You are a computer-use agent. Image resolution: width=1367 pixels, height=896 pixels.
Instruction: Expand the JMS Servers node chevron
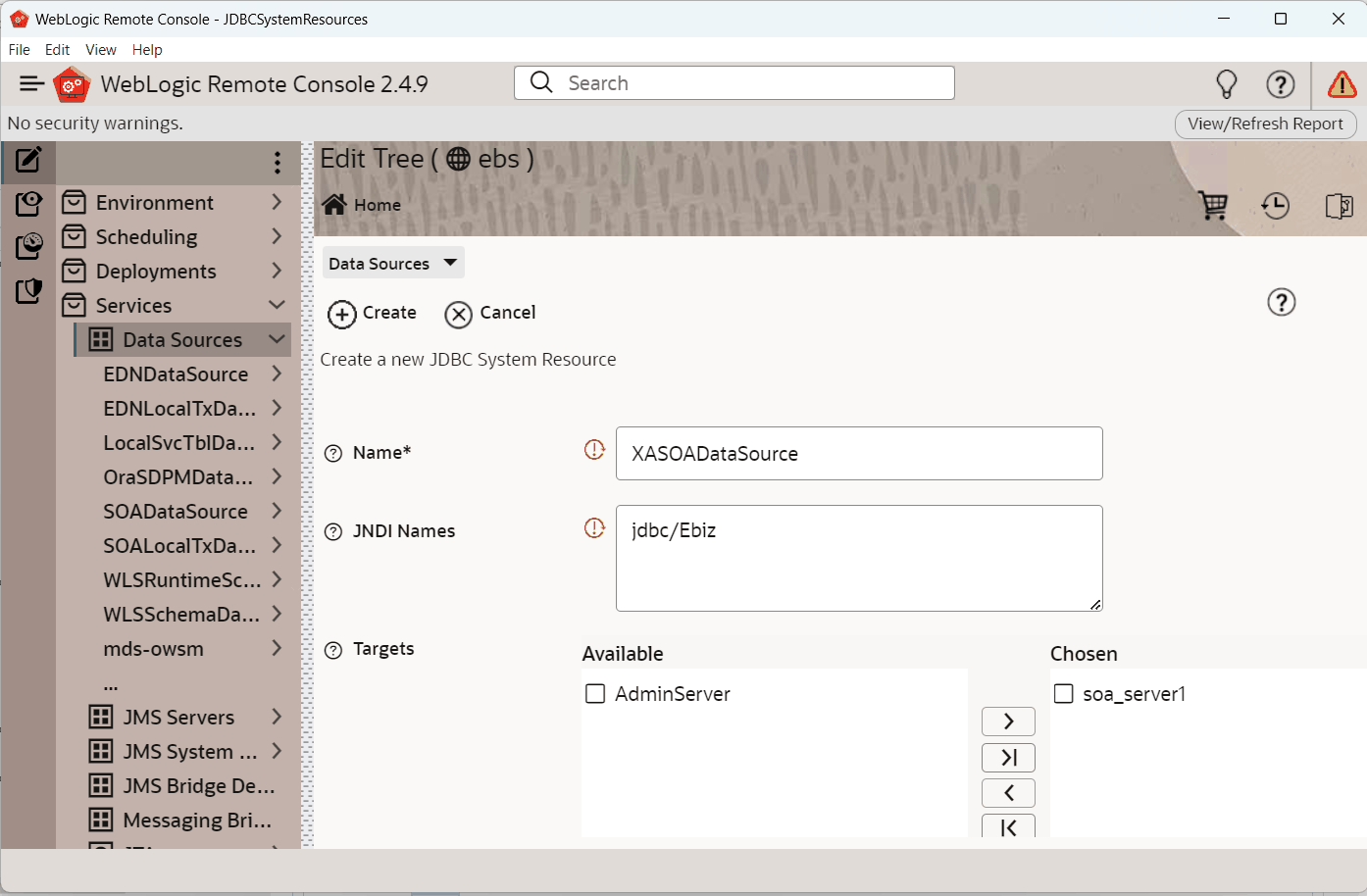[277, 717]
